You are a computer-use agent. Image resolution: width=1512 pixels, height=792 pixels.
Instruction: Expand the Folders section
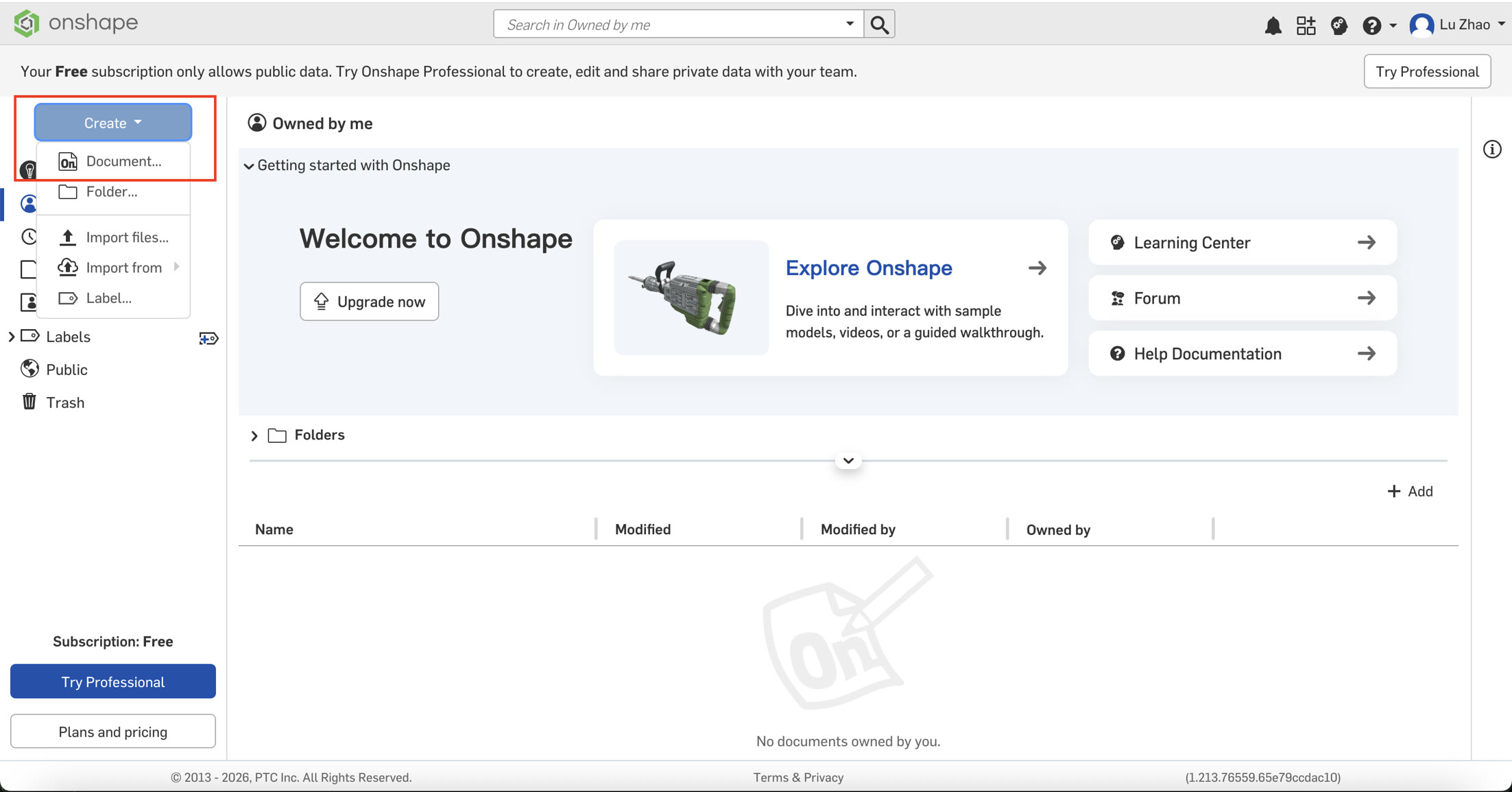coord(254,435)
